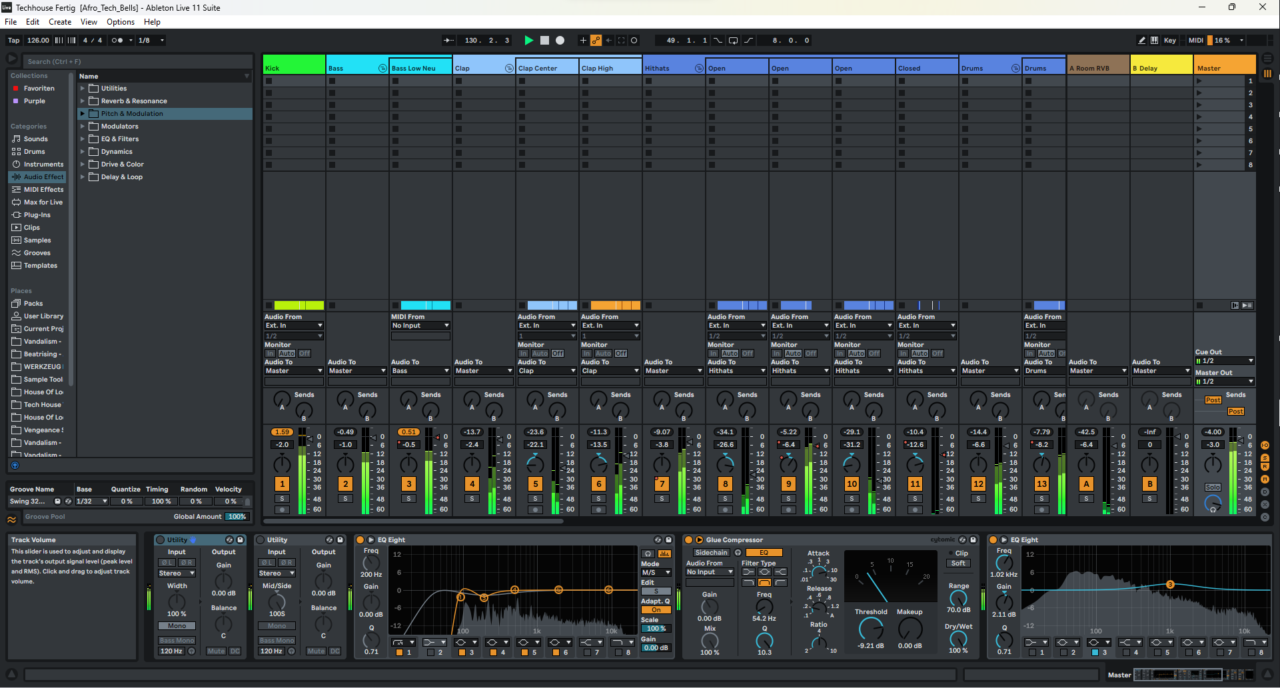Open the quantization 1/8 dropdown

tap(150, 40)
